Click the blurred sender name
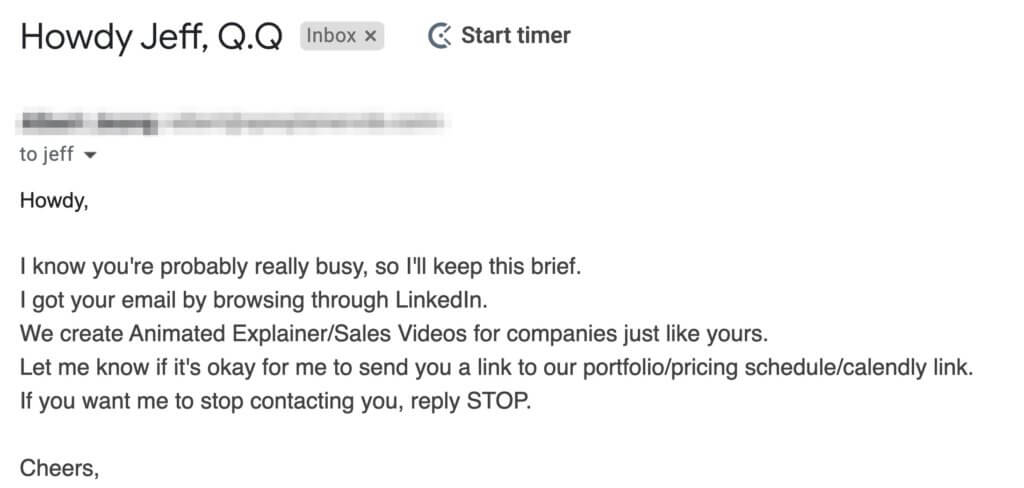The height and width of the screenshot is (488, 1024). (x=89, y=122)
